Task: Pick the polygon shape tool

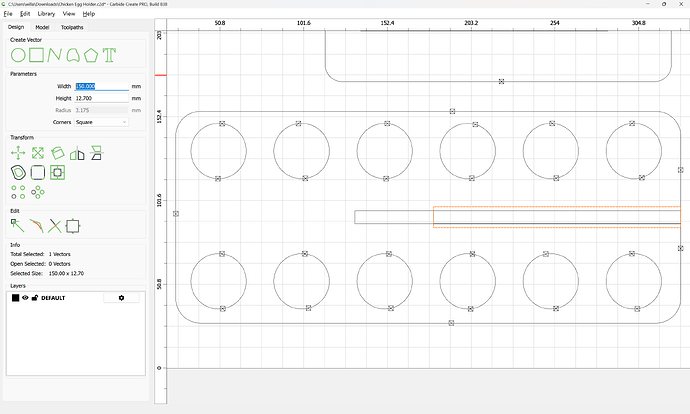Action: 90,54
